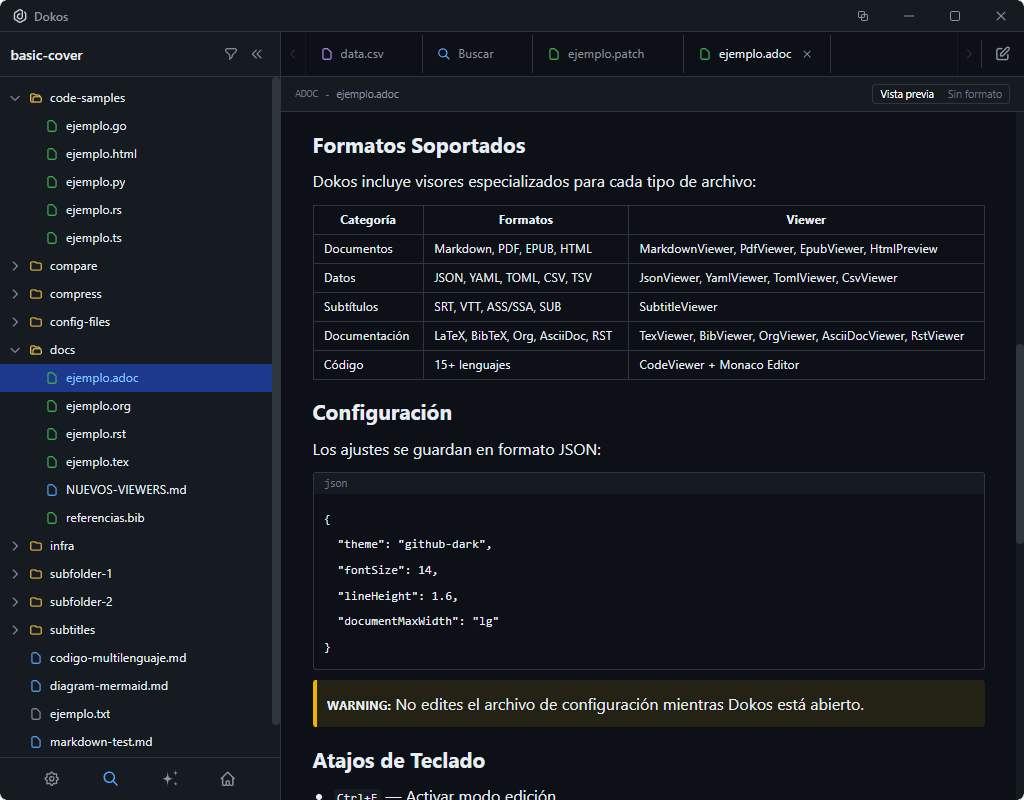
Task: Click the next-tab arrow icon
Action: [967, 55]
